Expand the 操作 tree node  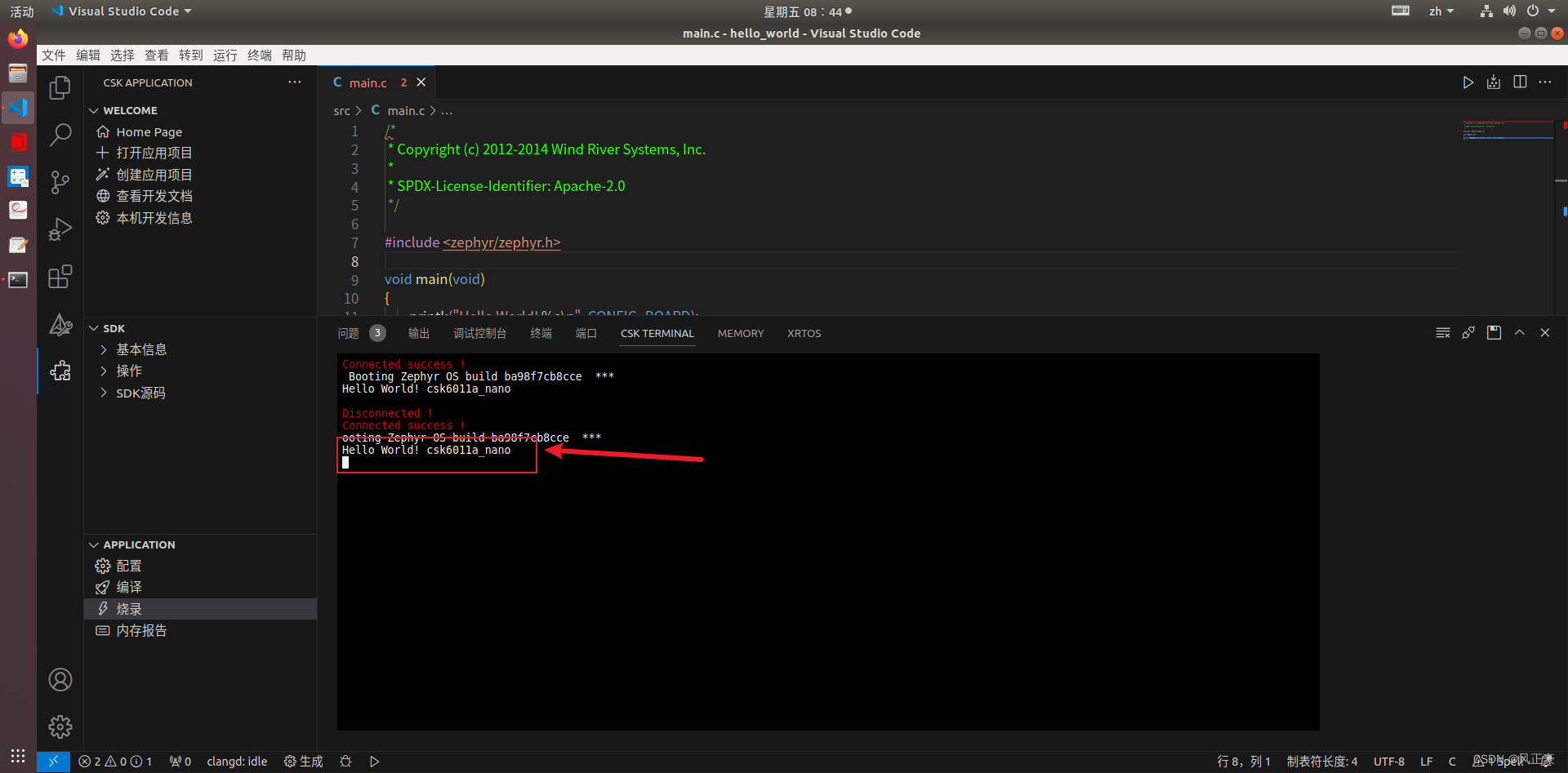[104, 371]
